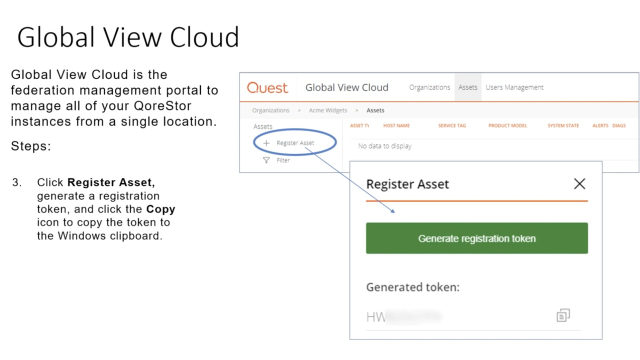Click the Register Asset dialog title
Image resolution: width=640 pixels, height=360 pixels.
pyautogui.click(x=407, y=184)
